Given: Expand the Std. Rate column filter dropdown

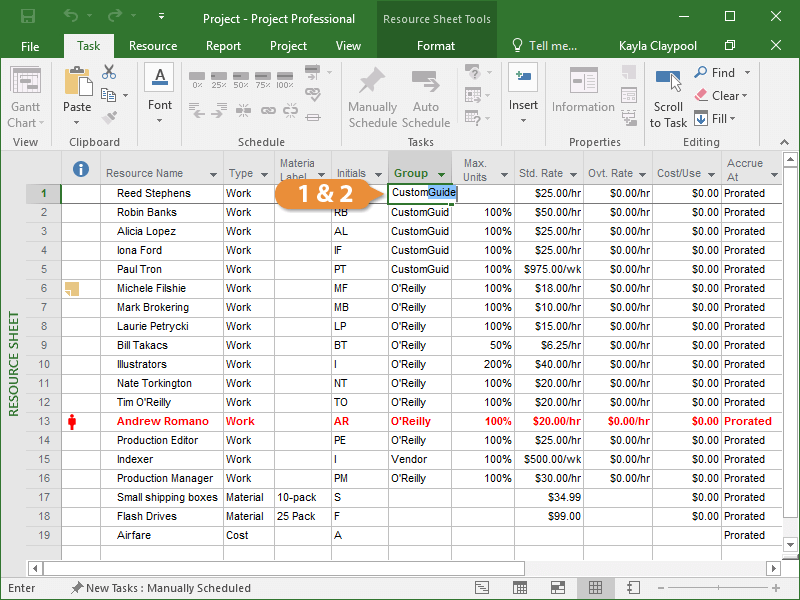Looking at the screenshot, I should click(x=574, y=175).
